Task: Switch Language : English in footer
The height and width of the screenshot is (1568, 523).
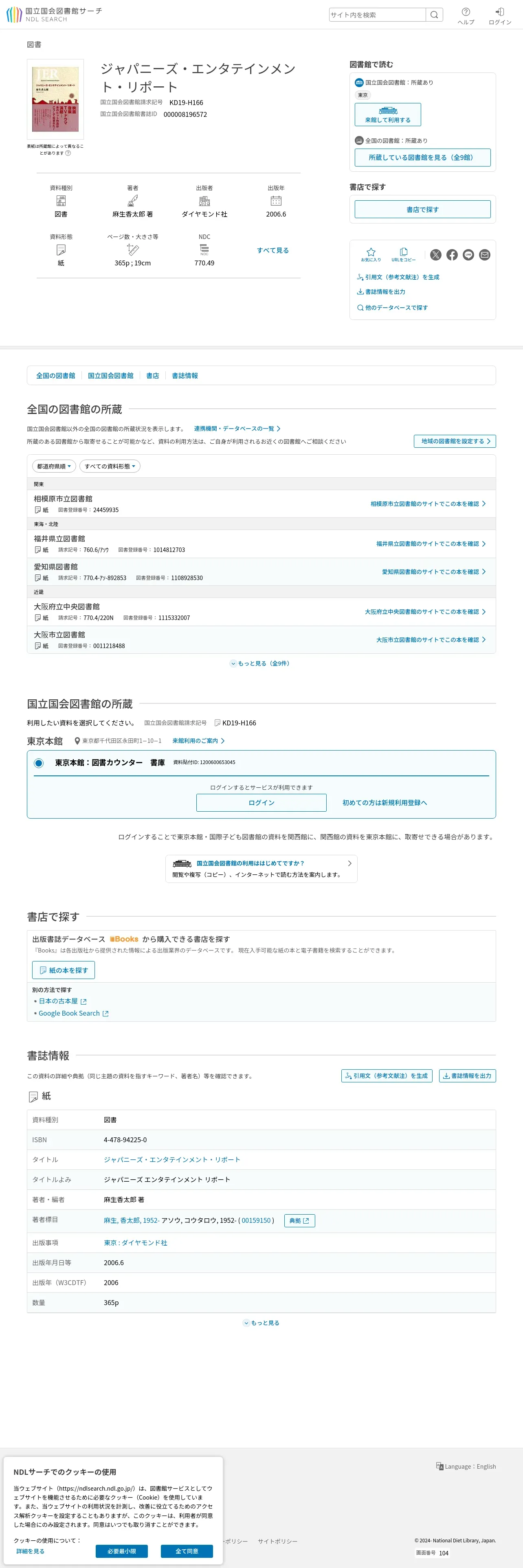Action: pos(466,1466)
